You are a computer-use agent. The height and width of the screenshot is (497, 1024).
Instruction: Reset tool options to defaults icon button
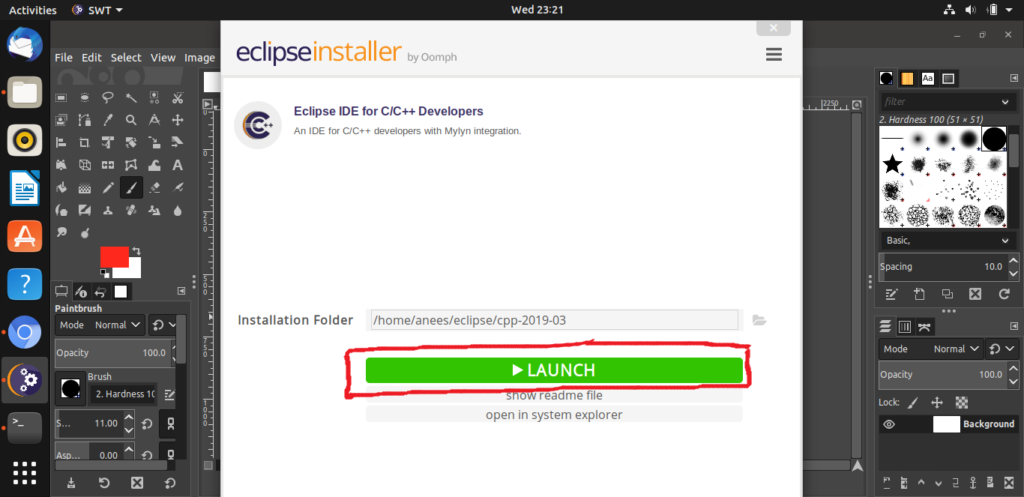pos(170,483)
